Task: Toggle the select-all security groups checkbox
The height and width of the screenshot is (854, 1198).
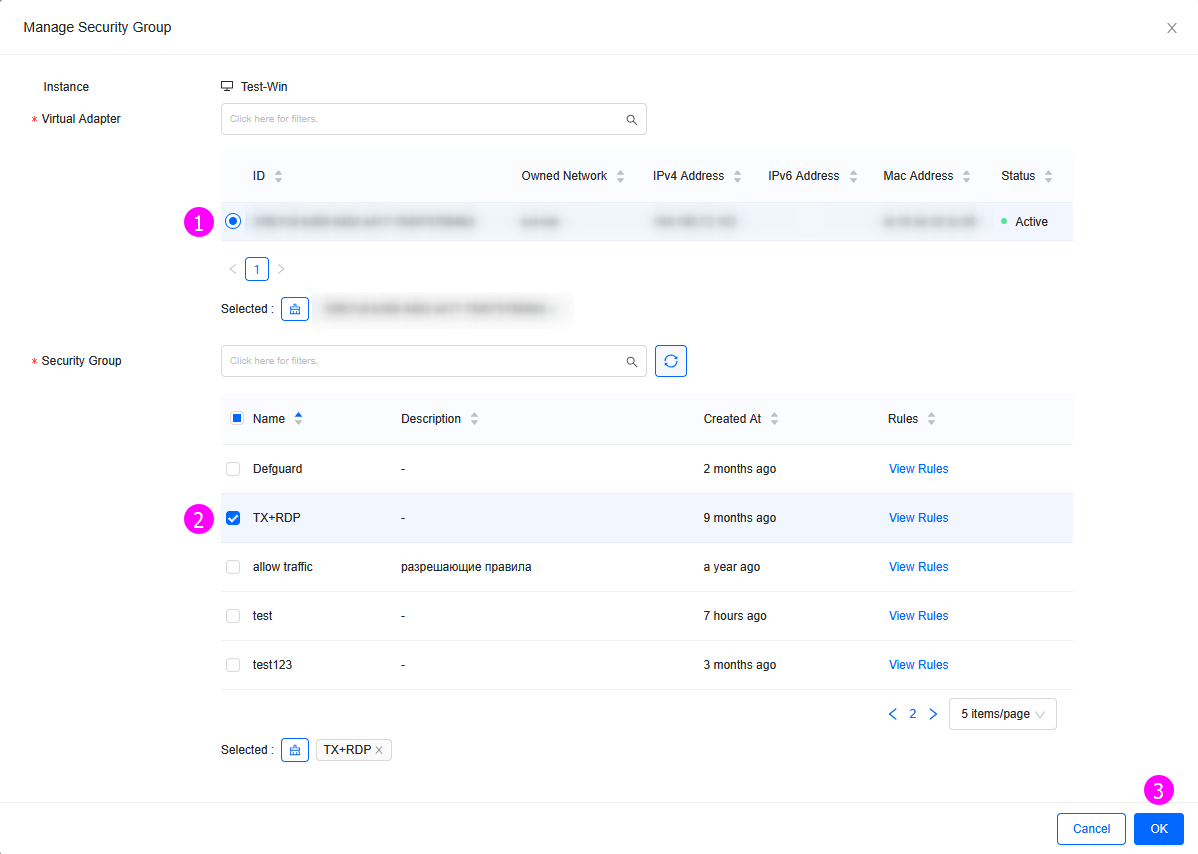Action: click(237, 418)
